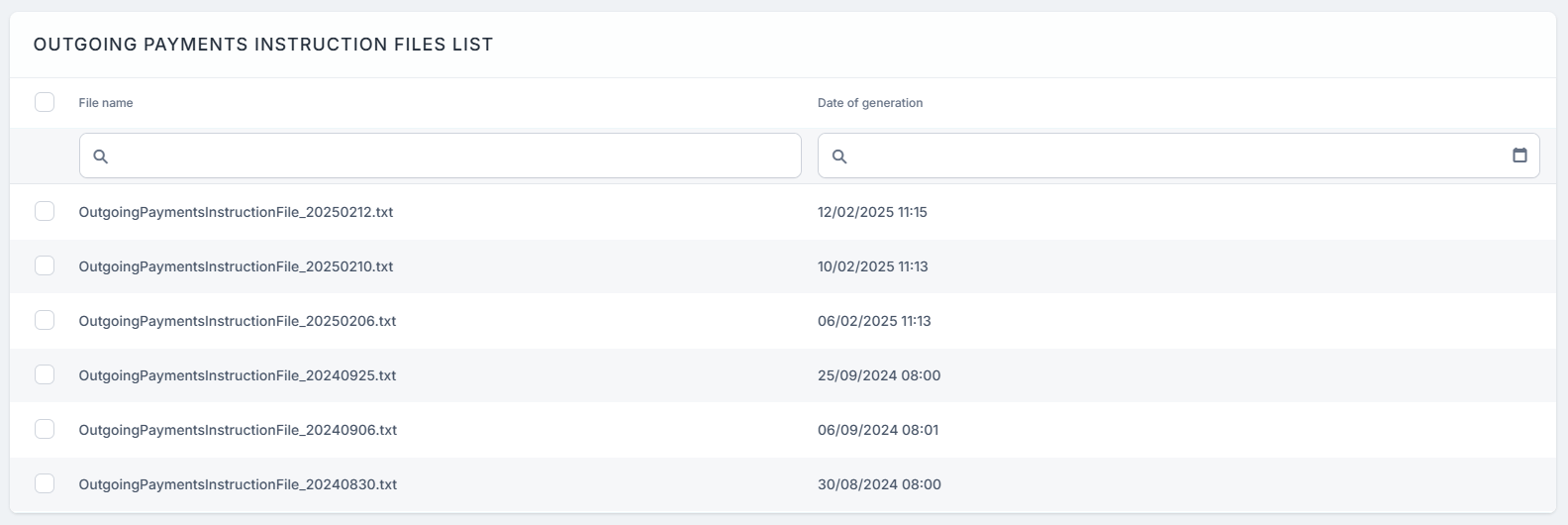Tick the checkbox for file 20250206.txt

45,320
